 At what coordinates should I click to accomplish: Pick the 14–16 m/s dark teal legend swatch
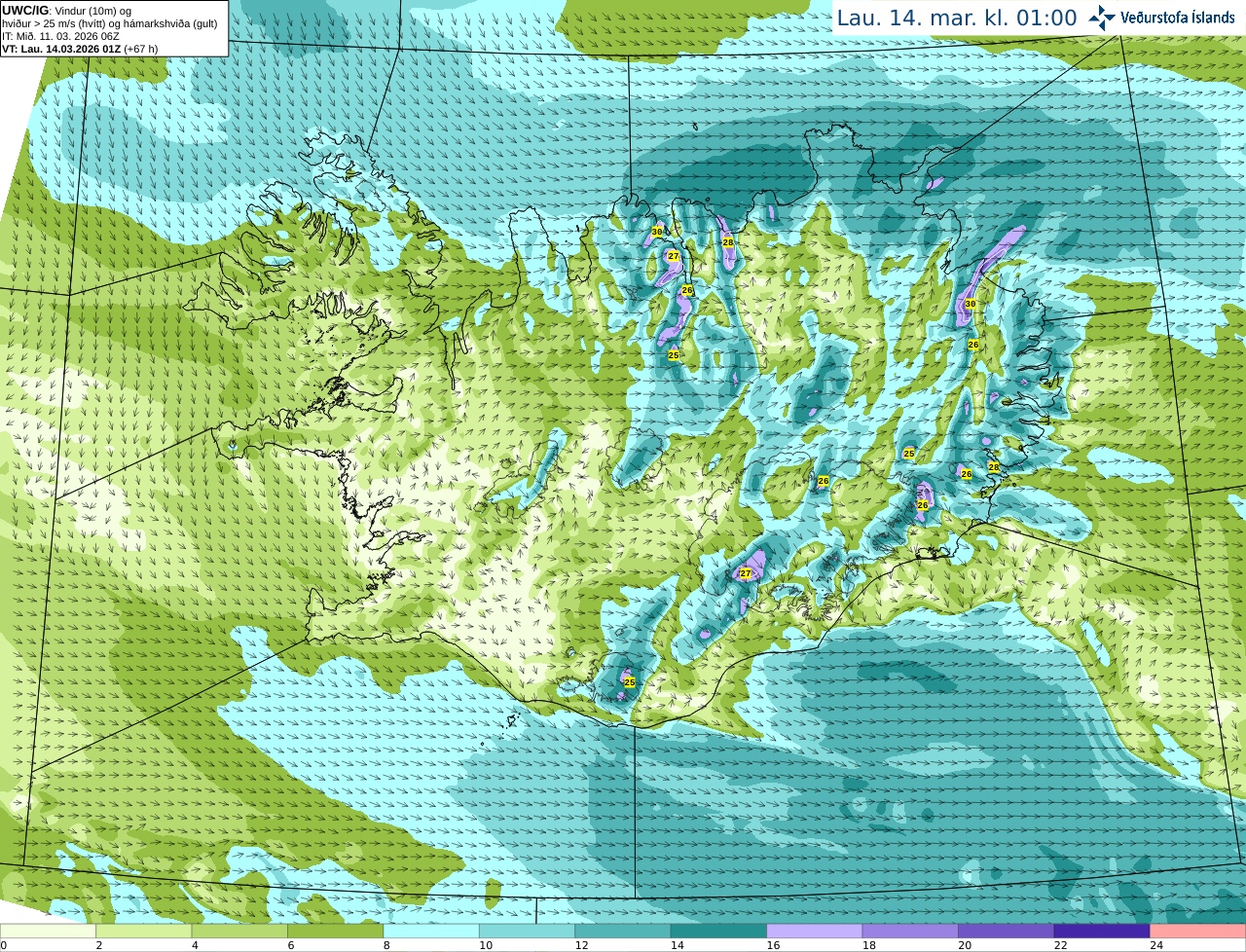(718, 931)
